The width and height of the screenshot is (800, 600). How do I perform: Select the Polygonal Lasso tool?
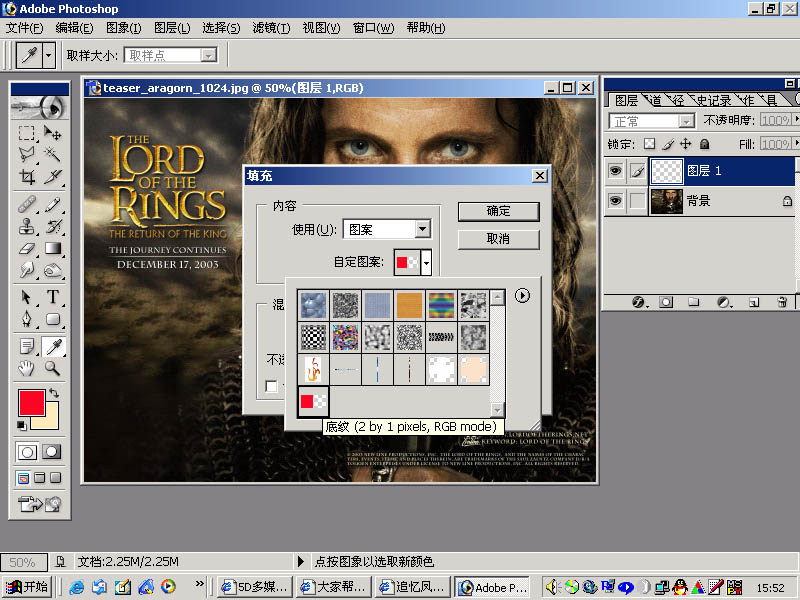point(27,154)
